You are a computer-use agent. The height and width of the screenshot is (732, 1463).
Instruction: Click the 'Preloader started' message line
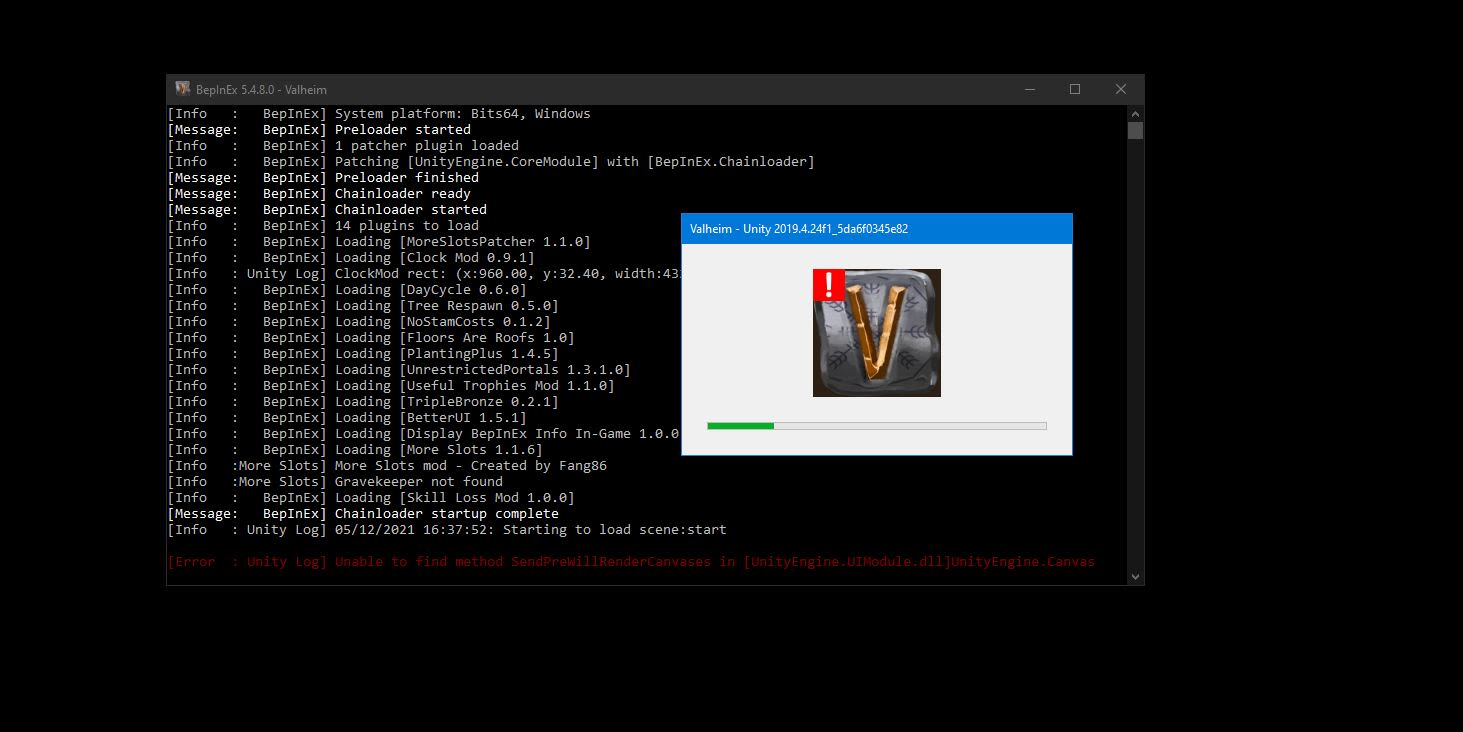click(x=319, y=130)
